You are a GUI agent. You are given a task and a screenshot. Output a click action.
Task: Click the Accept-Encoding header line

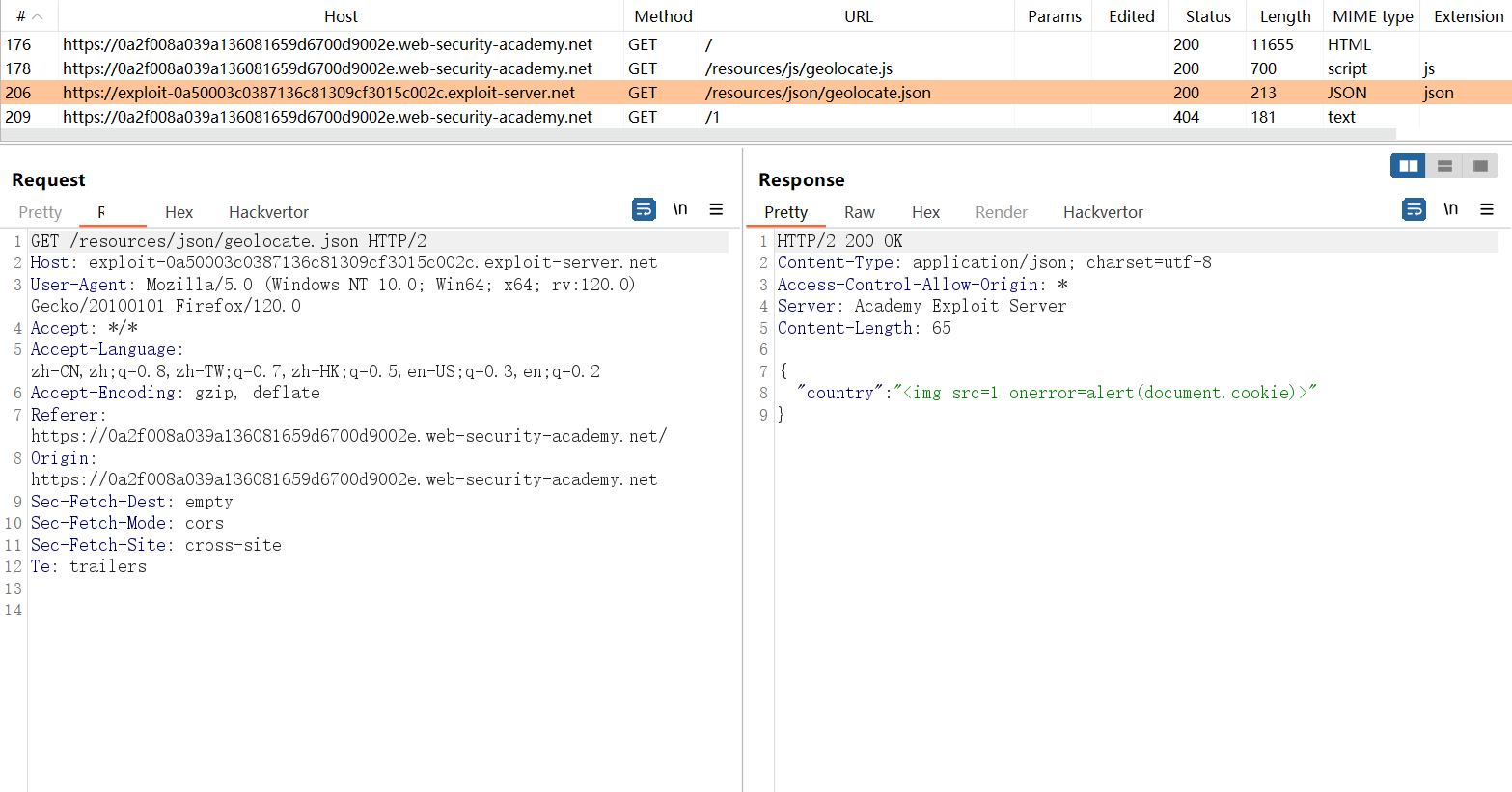click(x=176, y=393)
